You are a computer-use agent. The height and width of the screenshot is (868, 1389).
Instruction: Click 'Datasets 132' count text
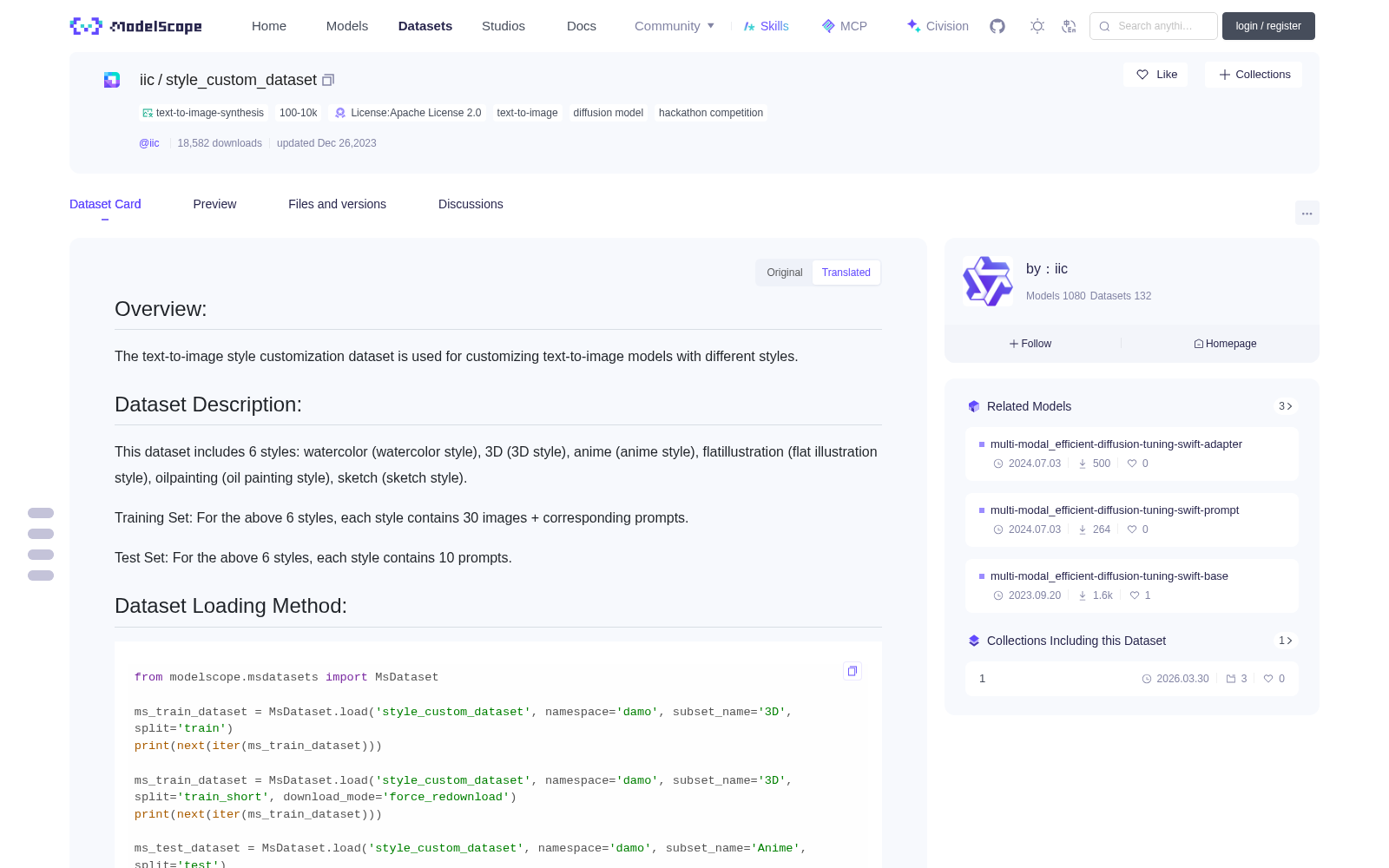[x=1121, y=296]
